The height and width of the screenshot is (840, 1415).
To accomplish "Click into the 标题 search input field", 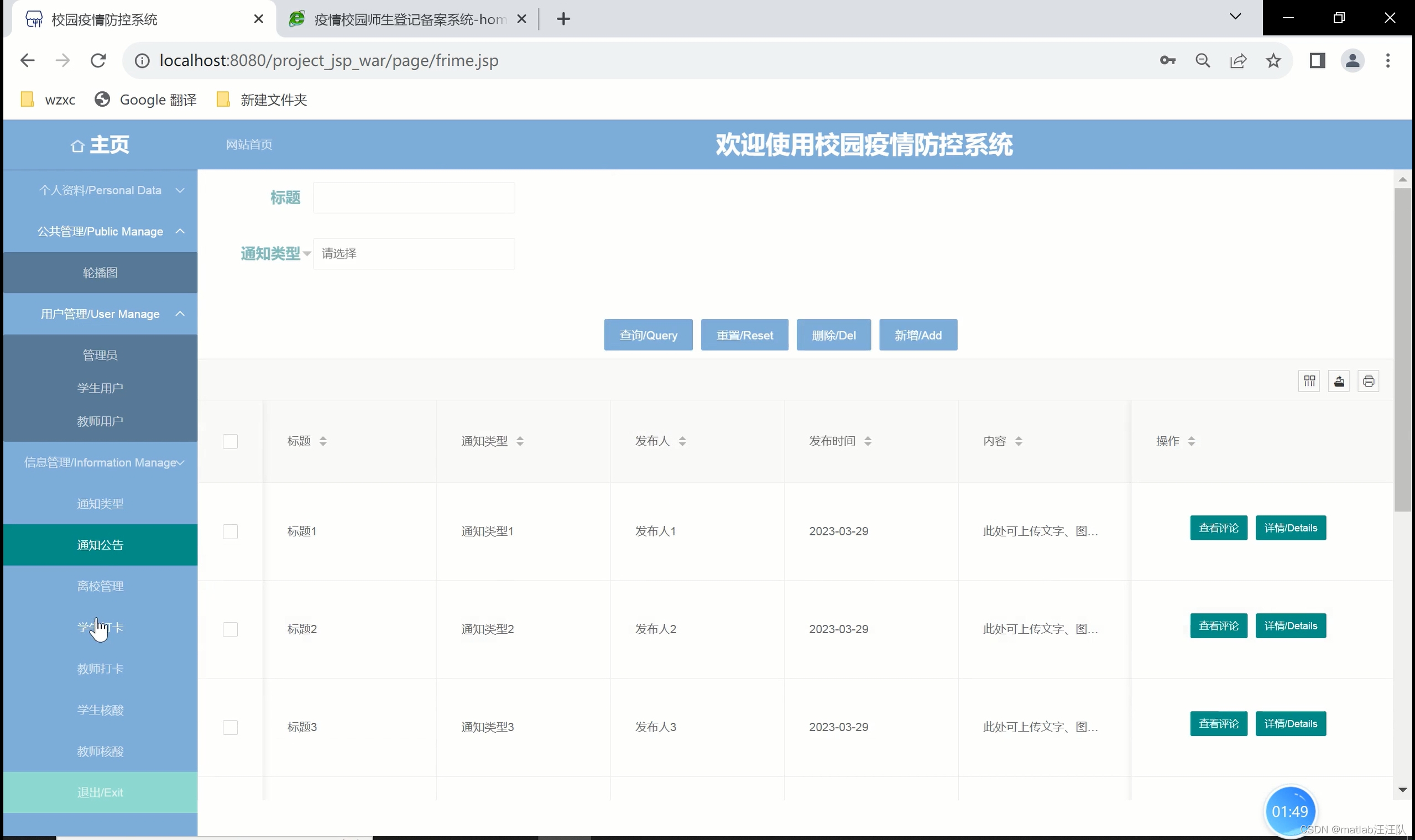I will (414, 197).
